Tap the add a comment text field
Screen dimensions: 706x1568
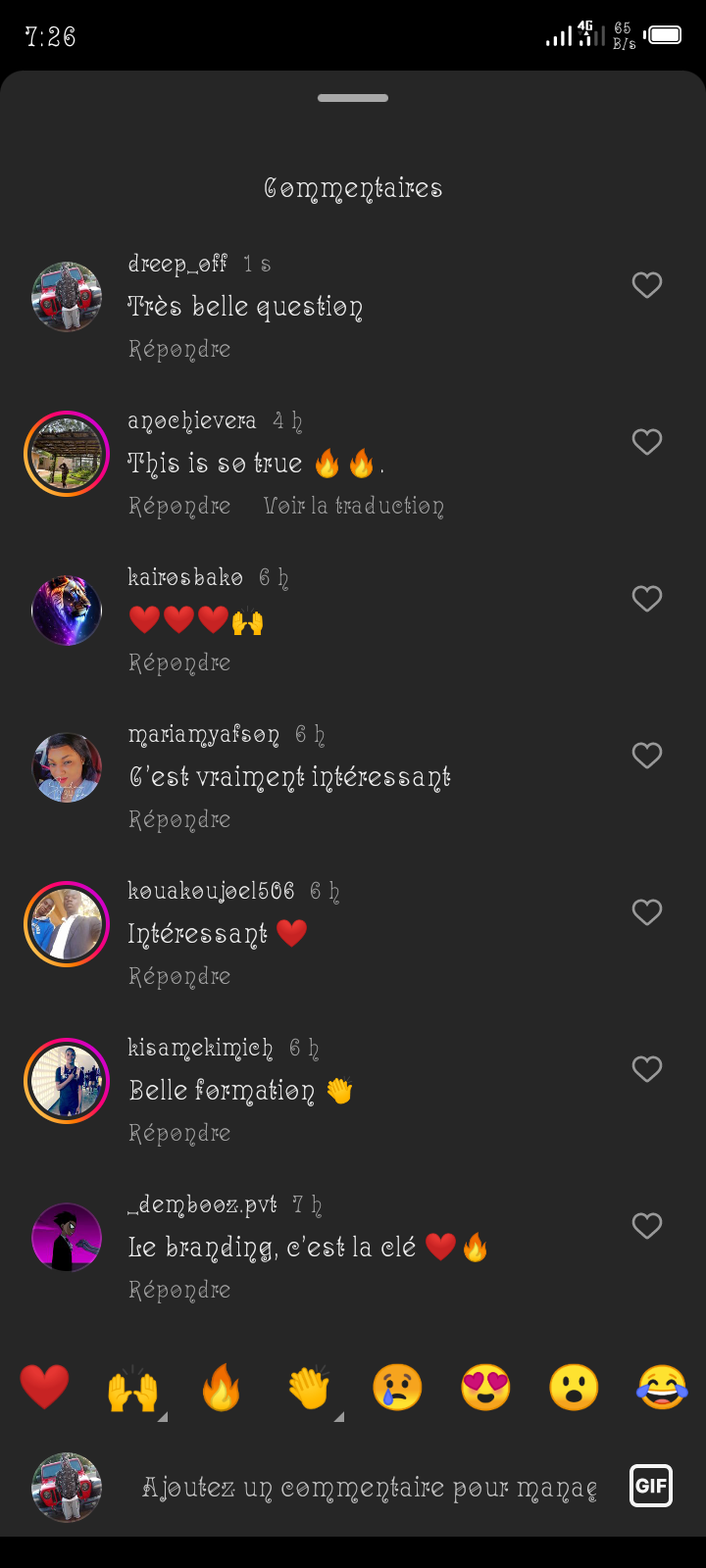point(369,1488)
